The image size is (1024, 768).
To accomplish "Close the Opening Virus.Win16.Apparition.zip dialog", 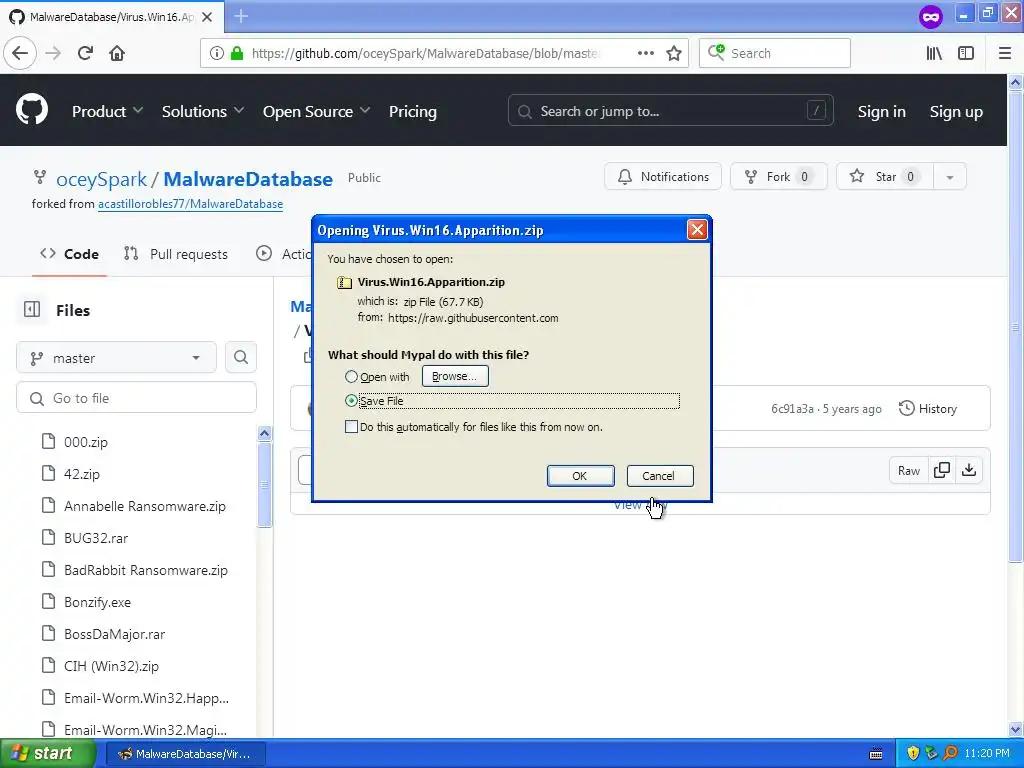I will click(697, 229).
